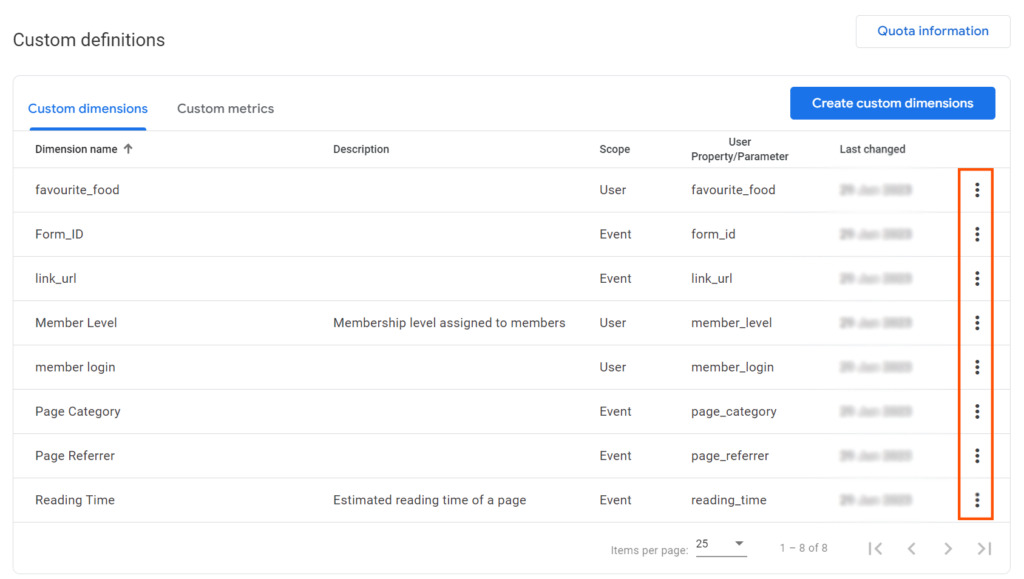
Task: Switch to Custom dimensions tab
Action: [x=88, y=108]
